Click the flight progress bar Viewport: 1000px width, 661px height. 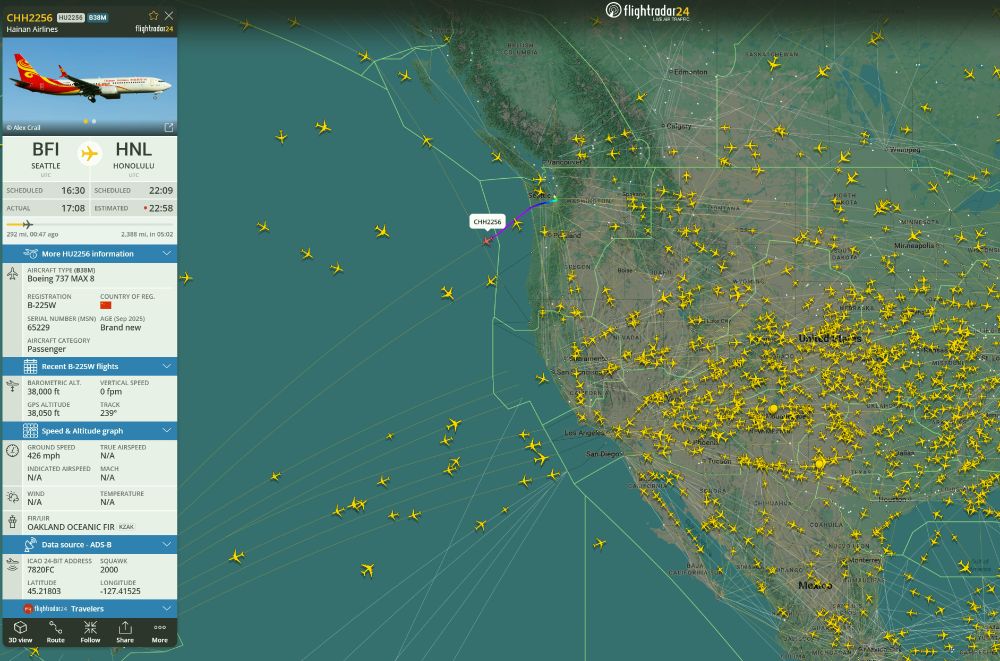click(89, 225)
